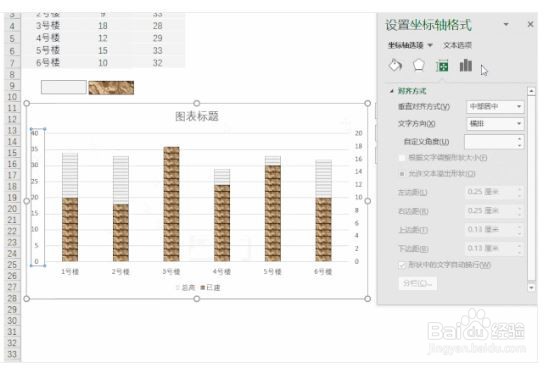Viewport: 558px width, 368px height.
Task: Select cell containing 3号楼
Action: pyautogui.click(x=48, y=26)
